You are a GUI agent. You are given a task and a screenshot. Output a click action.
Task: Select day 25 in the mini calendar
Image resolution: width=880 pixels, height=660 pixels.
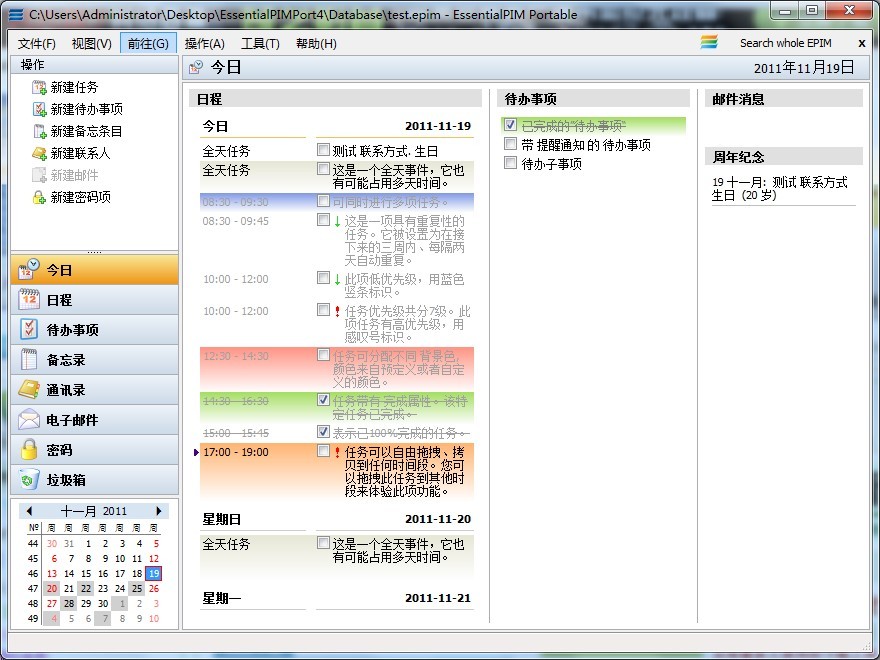click(137, 589)
